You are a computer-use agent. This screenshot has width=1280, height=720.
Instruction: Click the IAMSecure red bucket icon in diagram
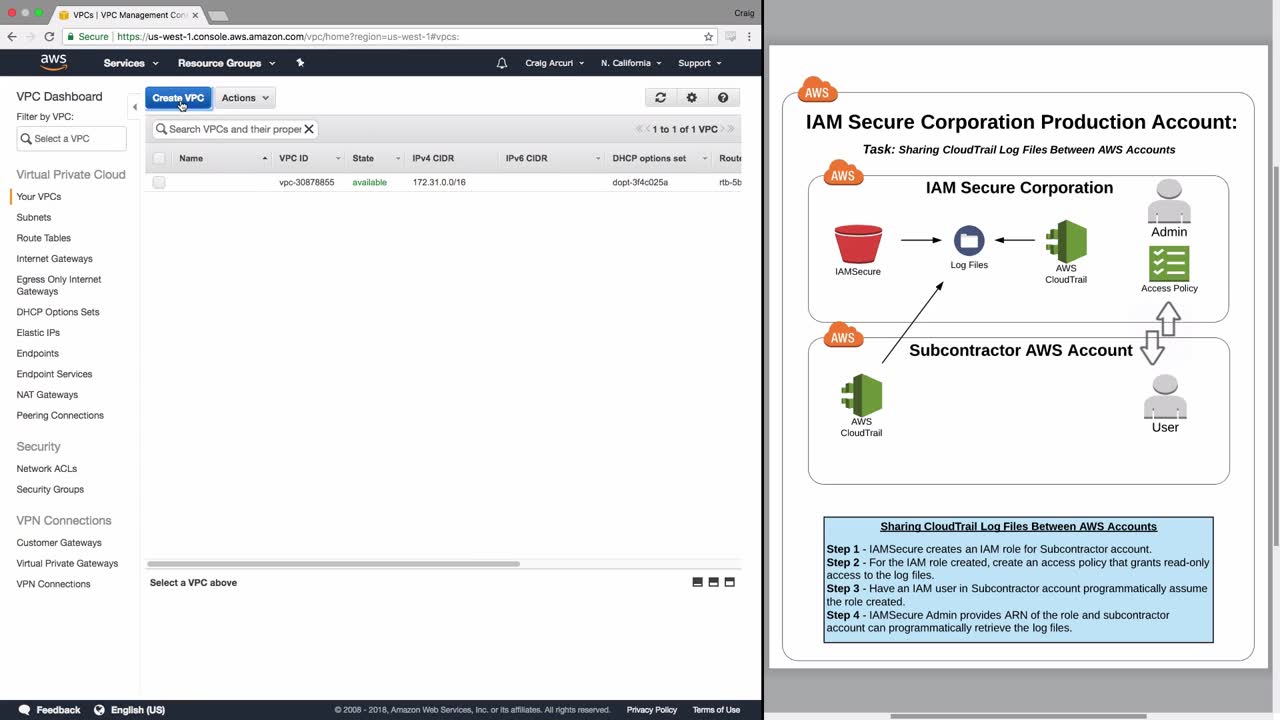click(x=858, y=244)
